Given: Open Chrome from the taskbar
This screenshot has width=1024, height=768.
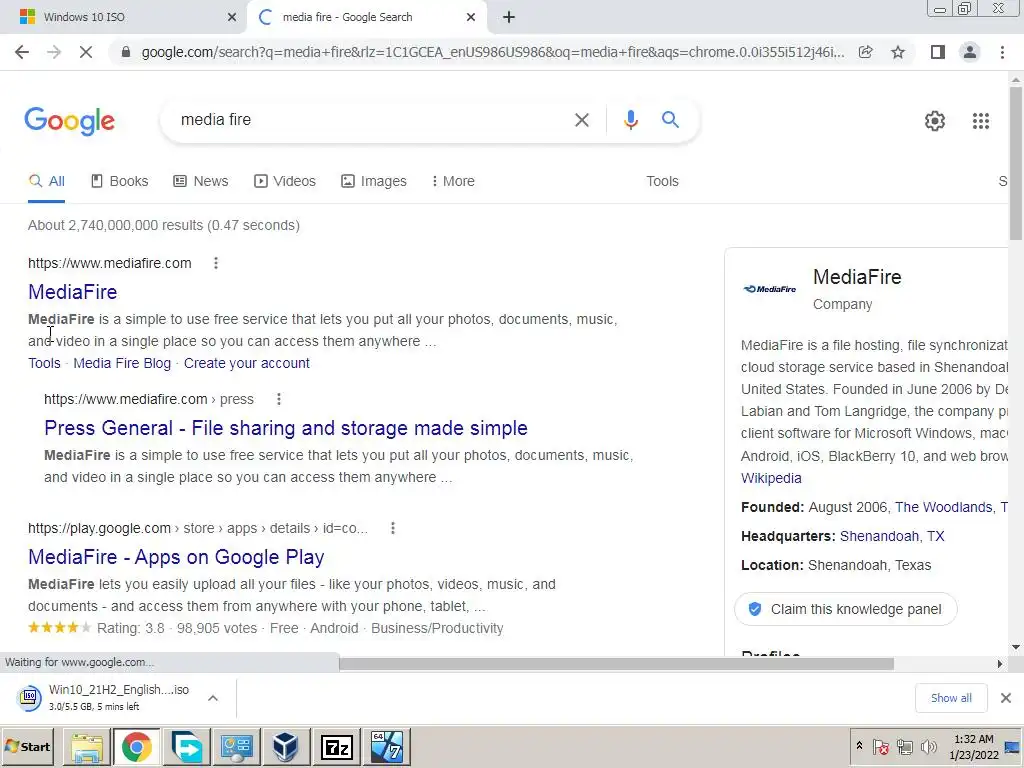Looking at the screenshot, I should click(x=136, y=747).
